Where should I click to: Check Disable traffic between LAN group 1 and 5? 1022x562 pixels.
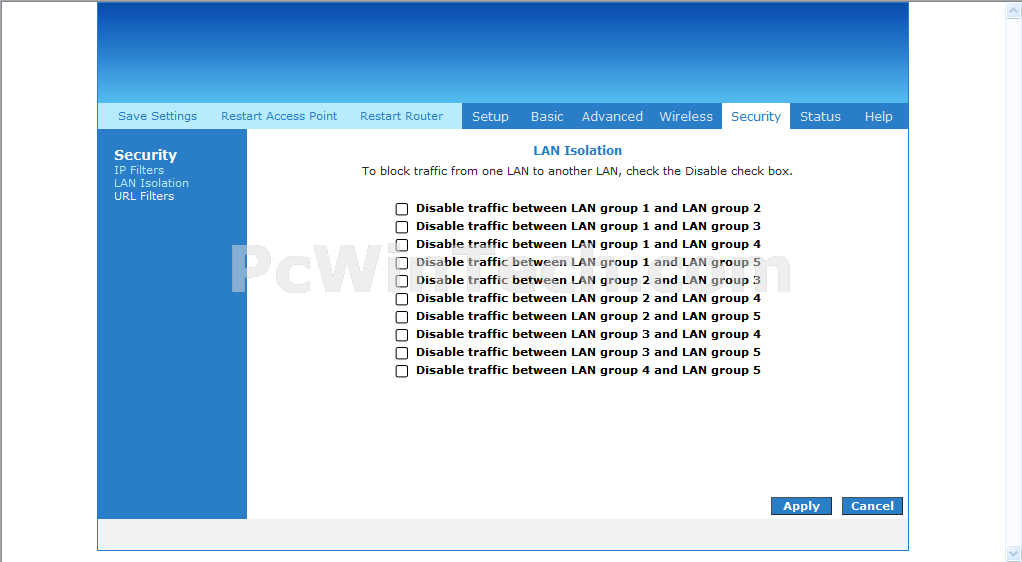(x=402, y=263)
